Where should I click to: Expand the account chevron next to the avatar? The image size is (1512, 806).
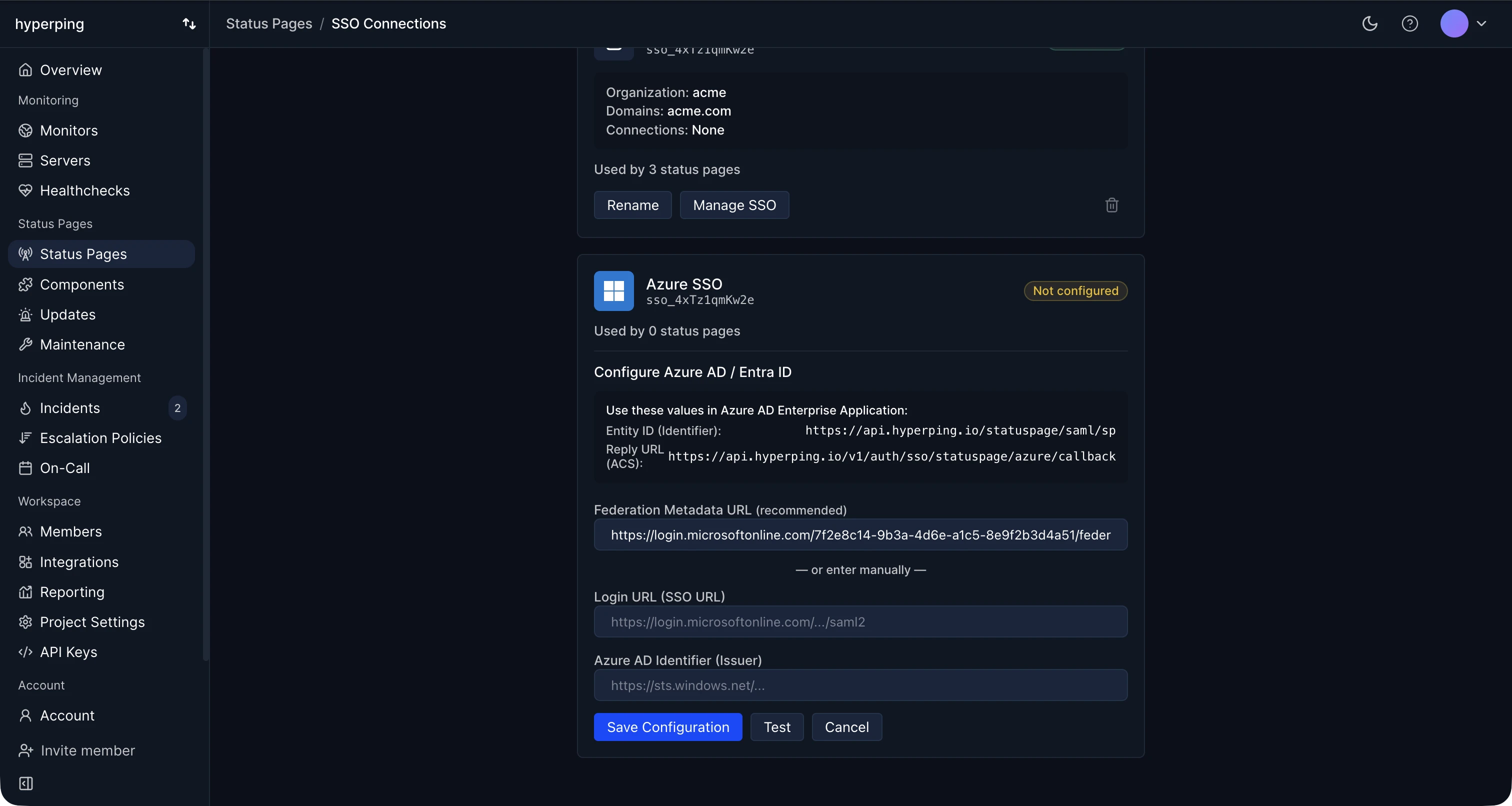tap(1481, 23)
